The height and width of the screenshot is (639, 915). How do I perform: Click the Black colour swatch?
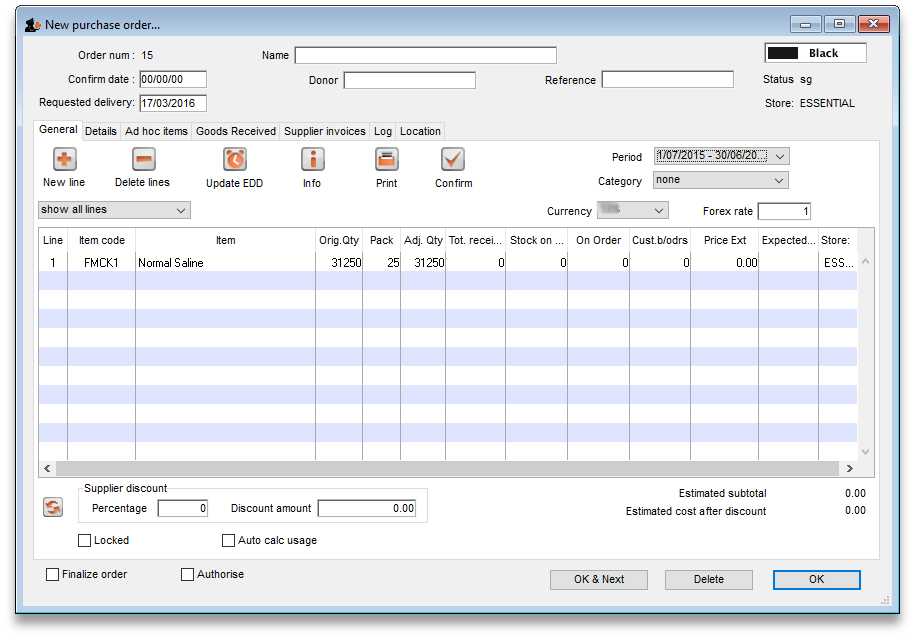click(x=782, y=53)
